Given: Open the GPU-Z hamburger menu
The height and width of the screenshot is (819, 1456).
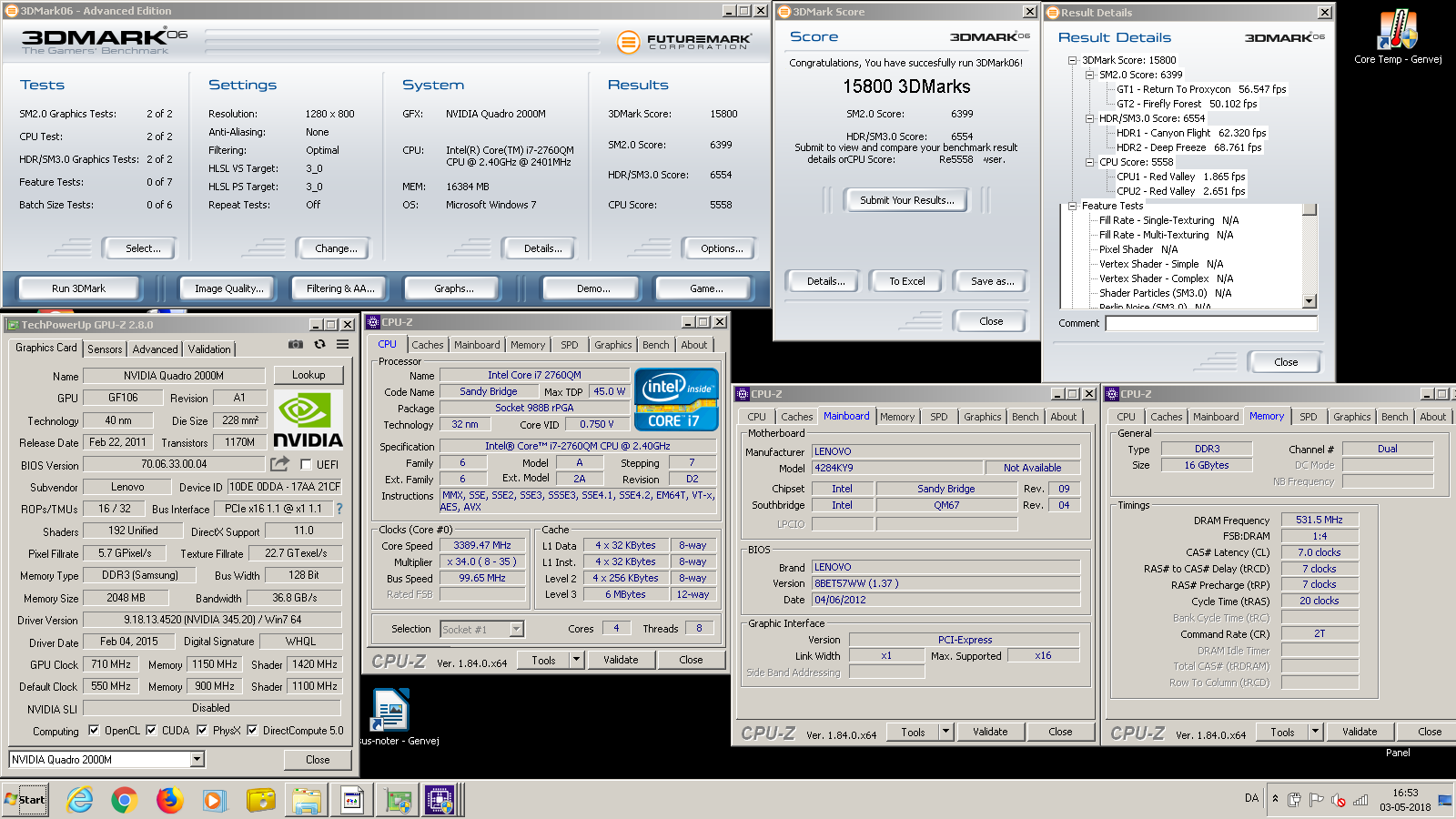Looking at the screenshot, I should tap(342, 345).
